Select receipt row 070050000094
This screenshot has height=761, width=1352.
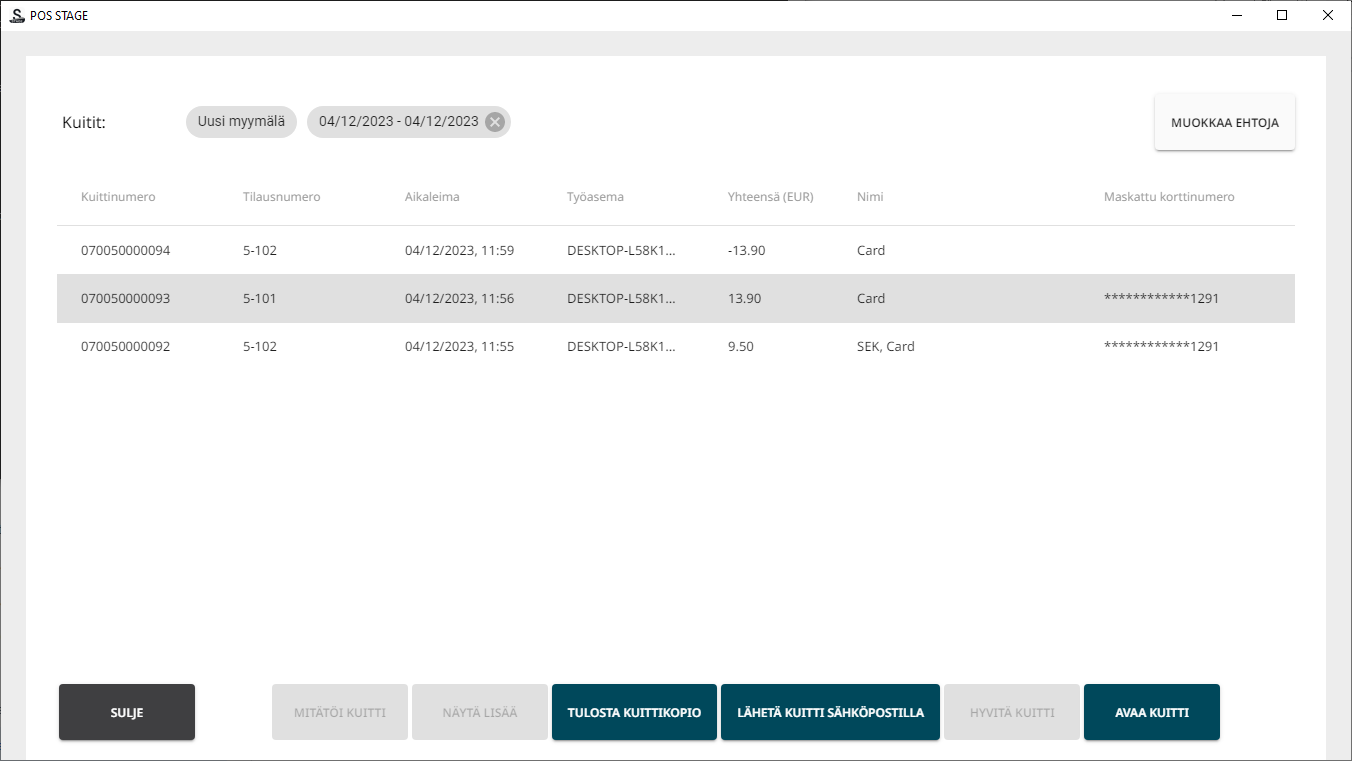(126, 251)
